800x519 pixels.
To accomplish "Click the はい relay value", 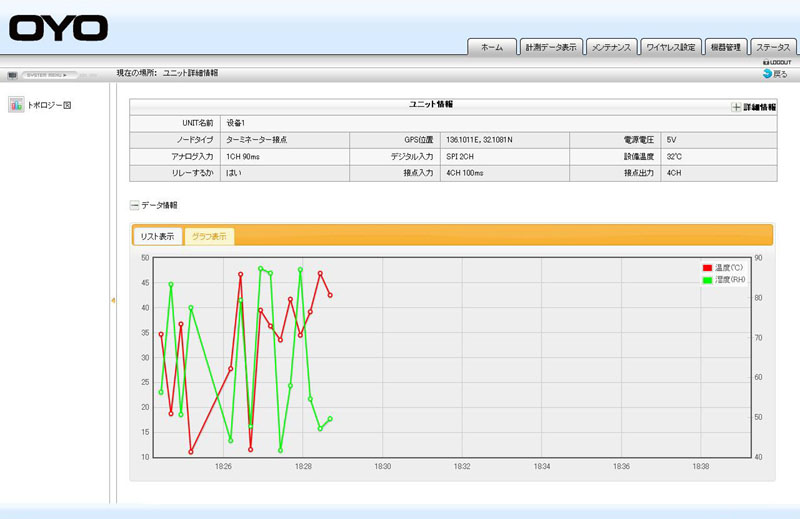I will [234, 173].
